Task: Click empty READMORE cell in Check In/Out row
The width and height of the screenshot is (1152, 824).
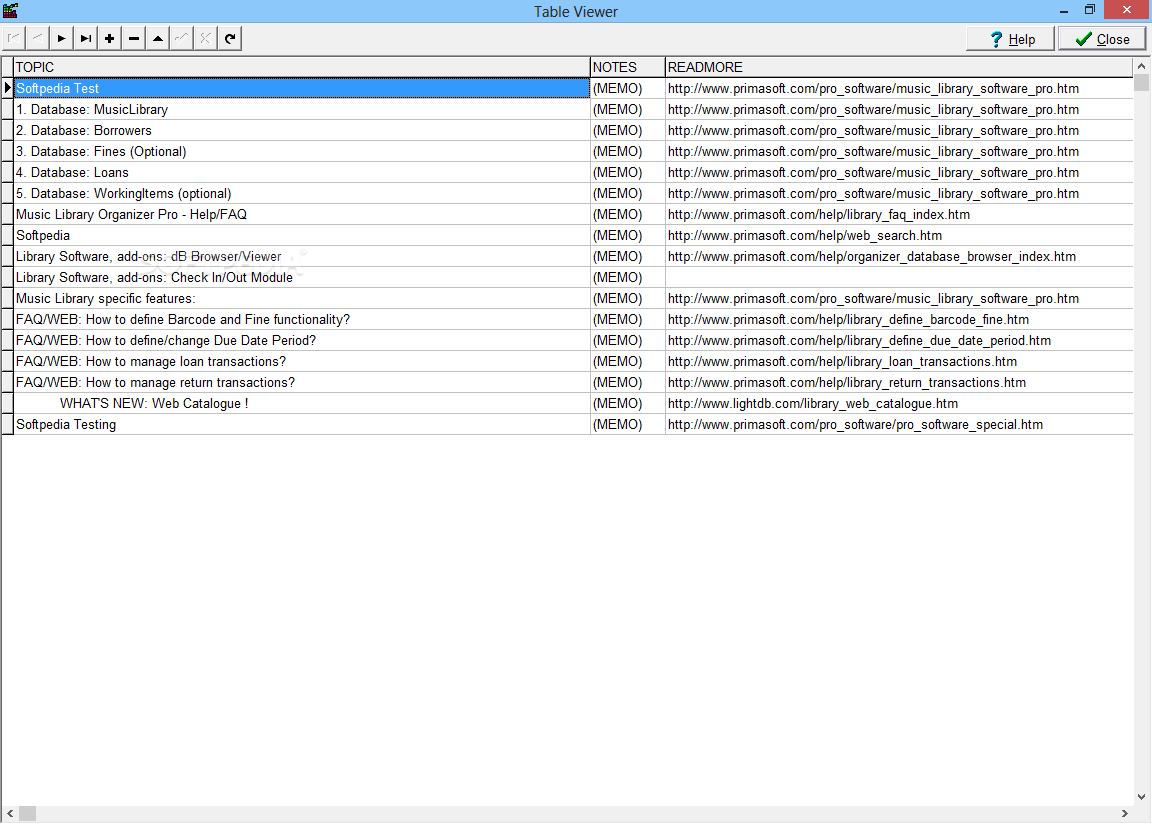Action: point(899,278)
